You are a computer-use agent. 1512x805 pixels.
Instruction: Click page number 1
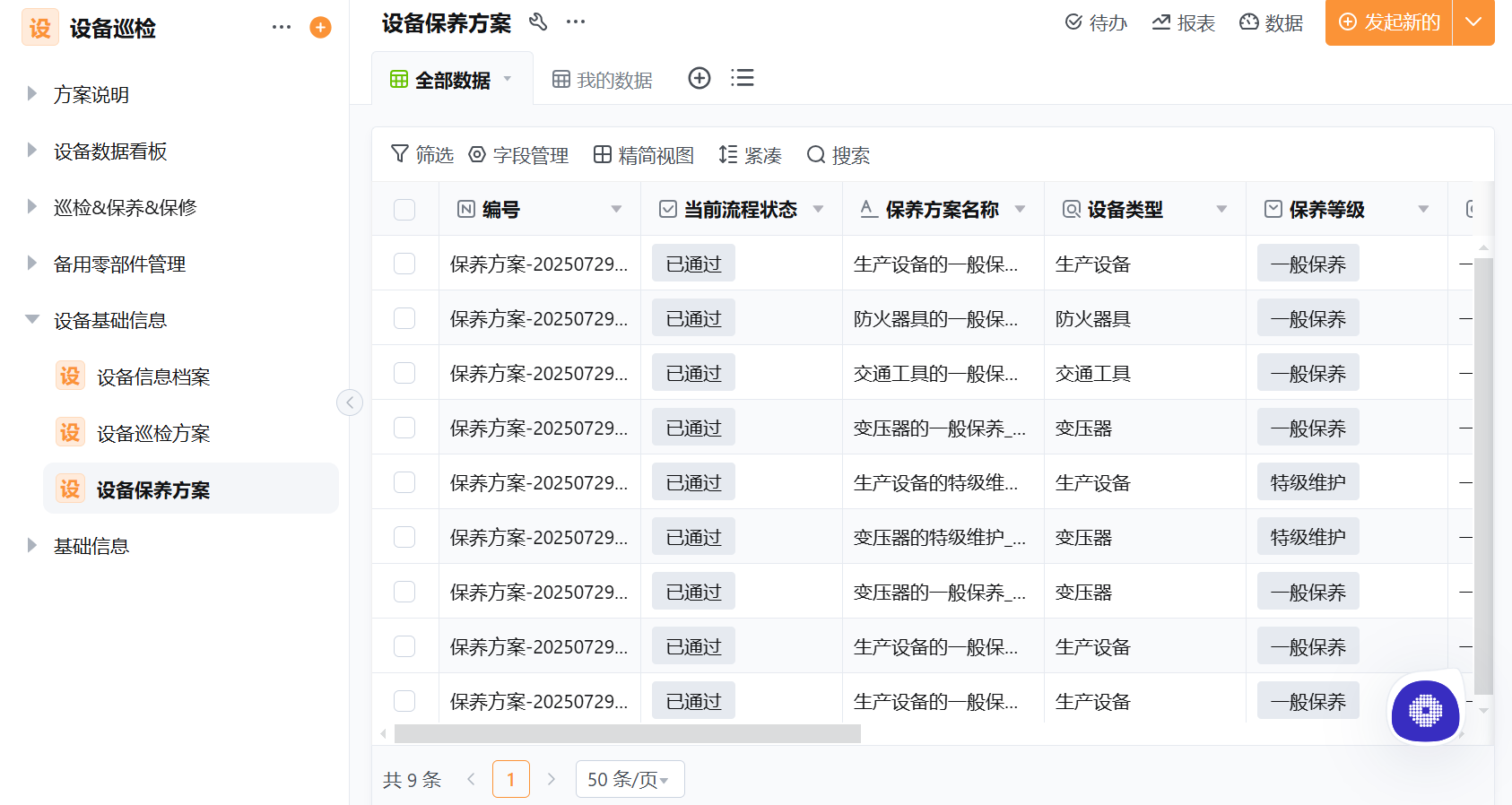click(511, 779)
